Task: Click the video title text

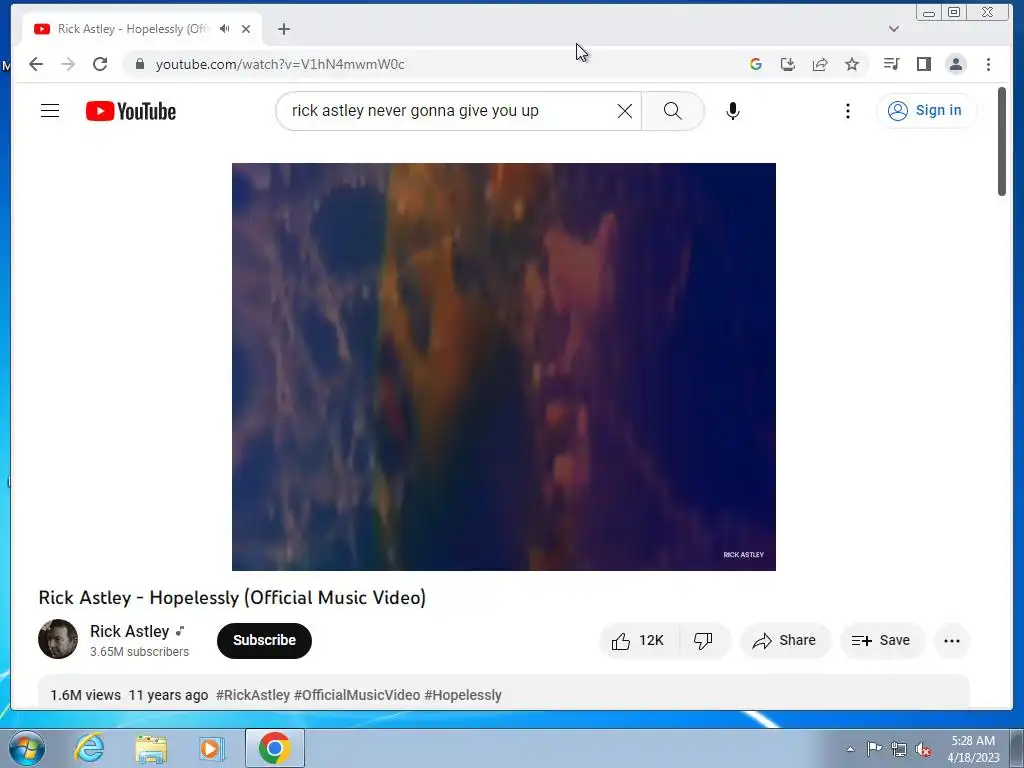Action: [232, 598]
